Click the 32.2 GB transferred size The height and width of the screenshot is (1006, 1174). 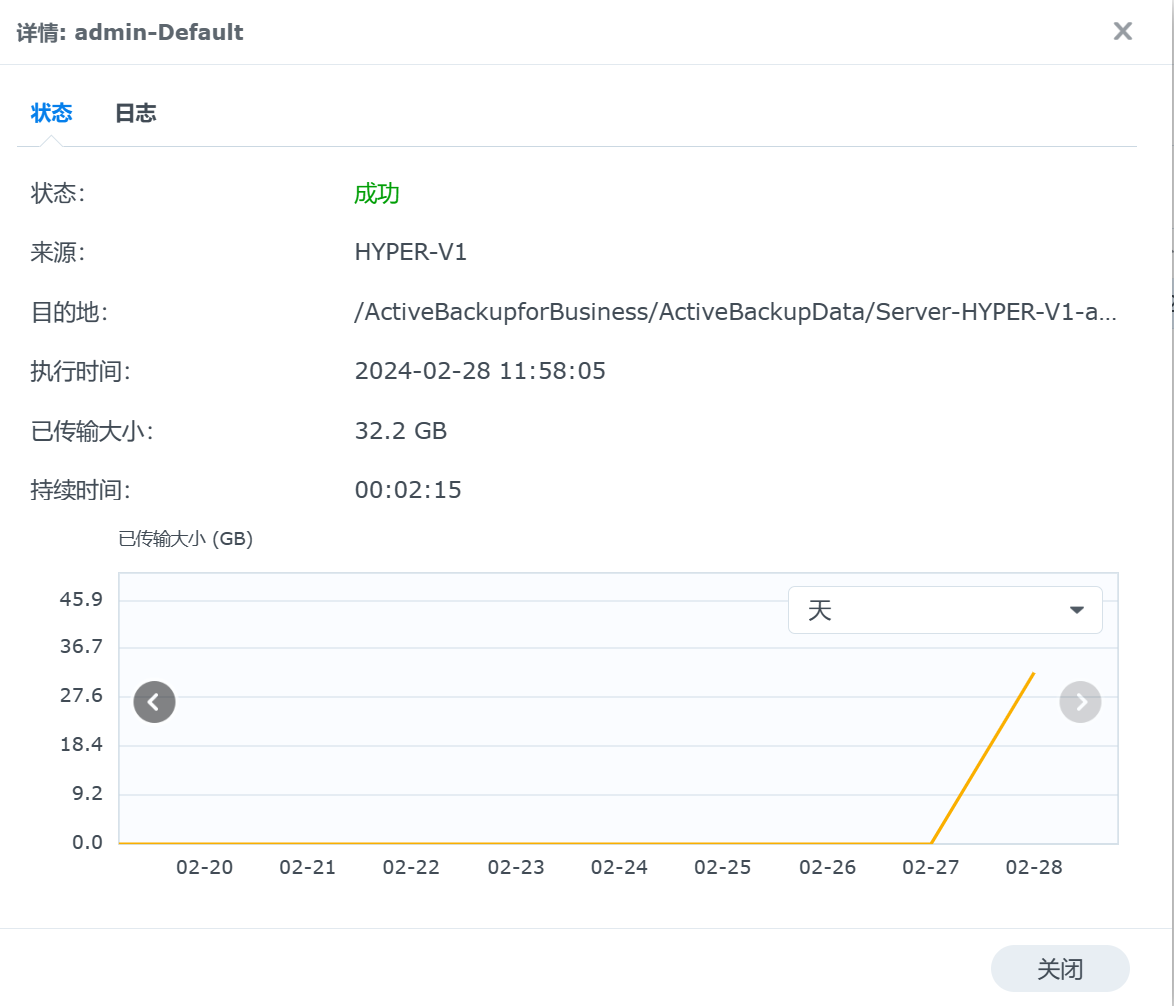click(x=401, y=431)
